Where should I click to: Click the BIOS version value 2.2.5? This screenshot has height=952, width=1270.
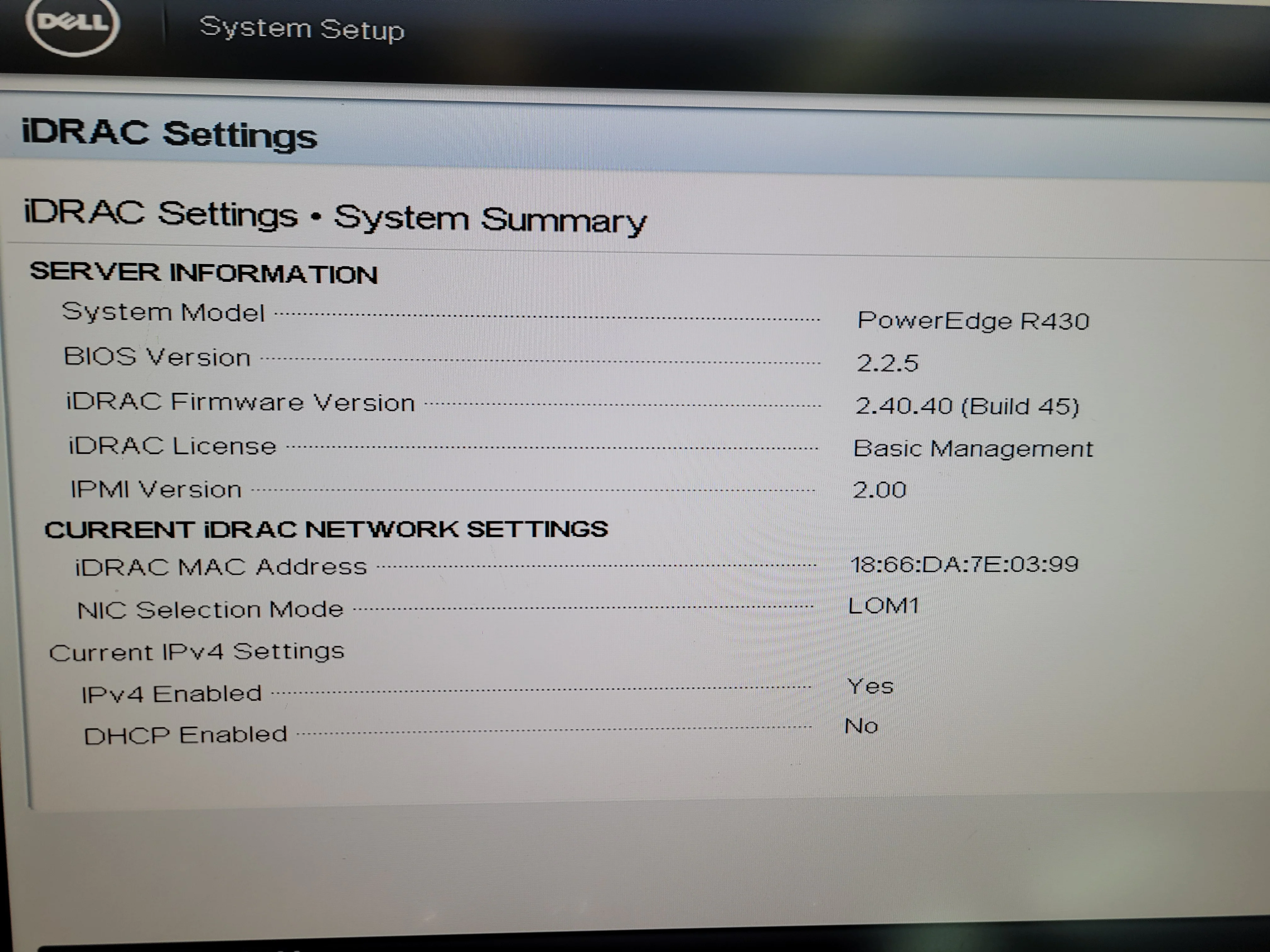tap(887, 363)
